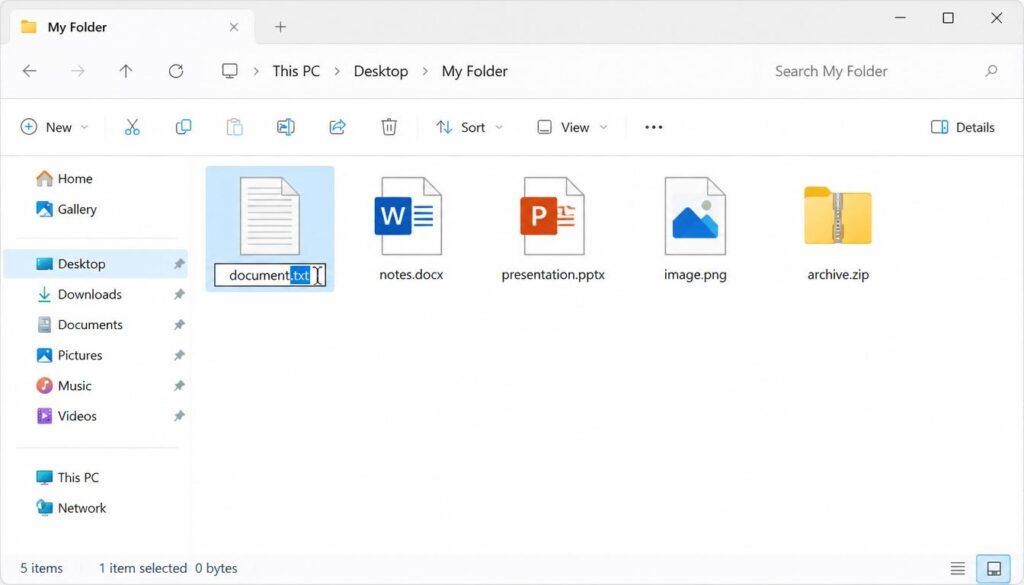This screenshot has height=585, width=1024.
Task: Maximize the File Explorer window
Action: (948, 18)
